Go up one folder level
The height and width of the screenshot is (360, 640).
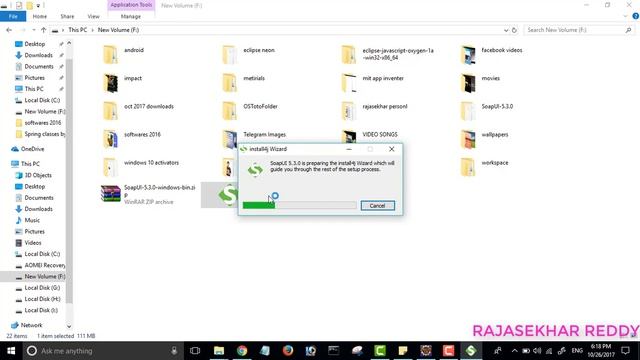coord(43,30)
